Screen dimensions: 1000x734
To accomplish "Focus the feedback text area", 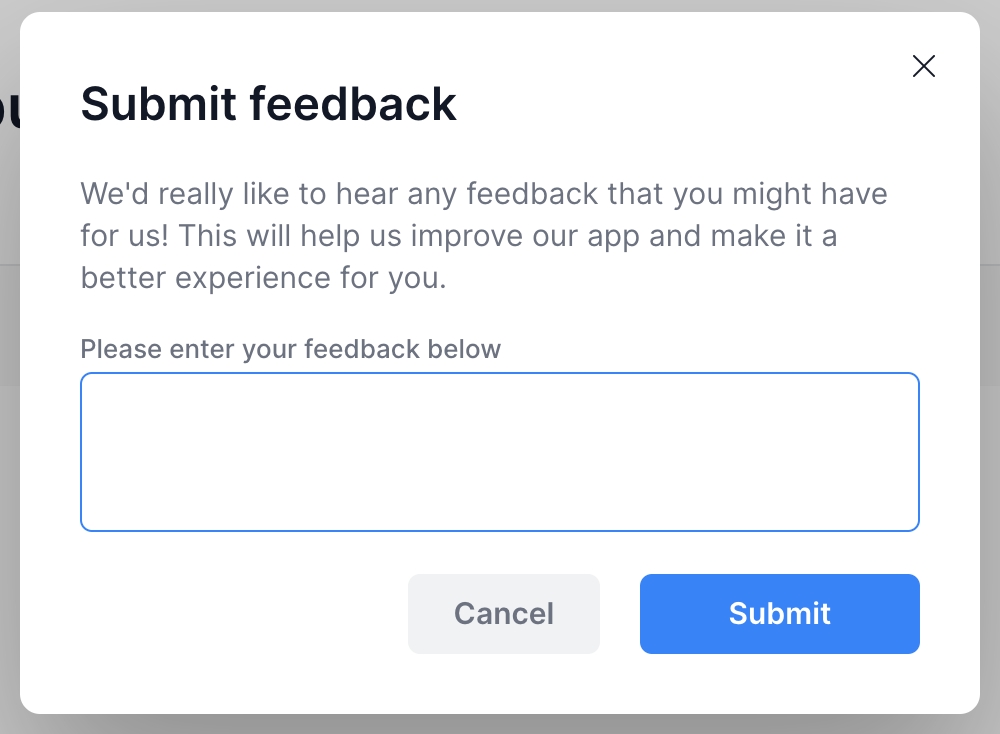I will tap(499, 451).
